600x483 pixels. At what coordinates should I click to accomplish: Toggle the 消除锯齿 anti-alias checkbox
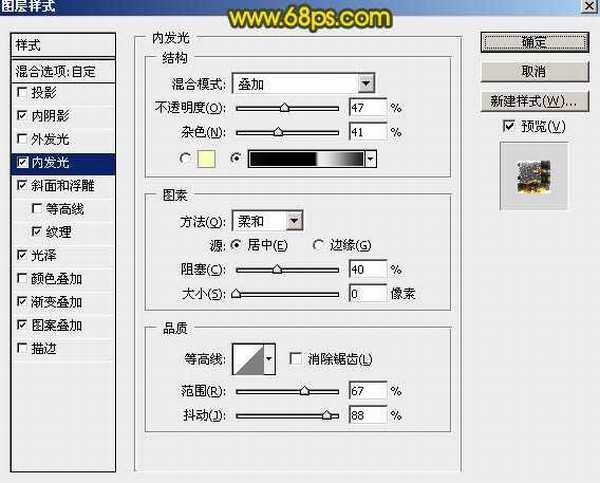pos(295,359)
